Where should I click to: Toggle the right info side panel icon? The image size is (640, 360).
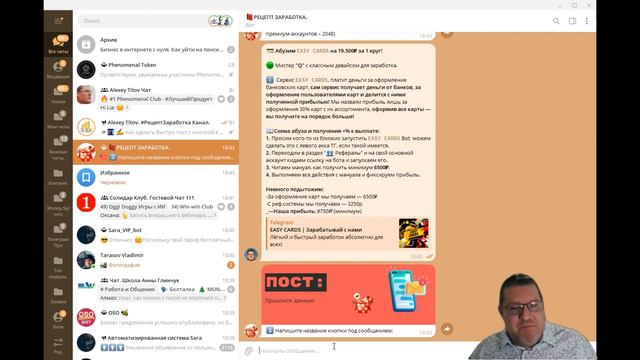click(x=572, y=21)
